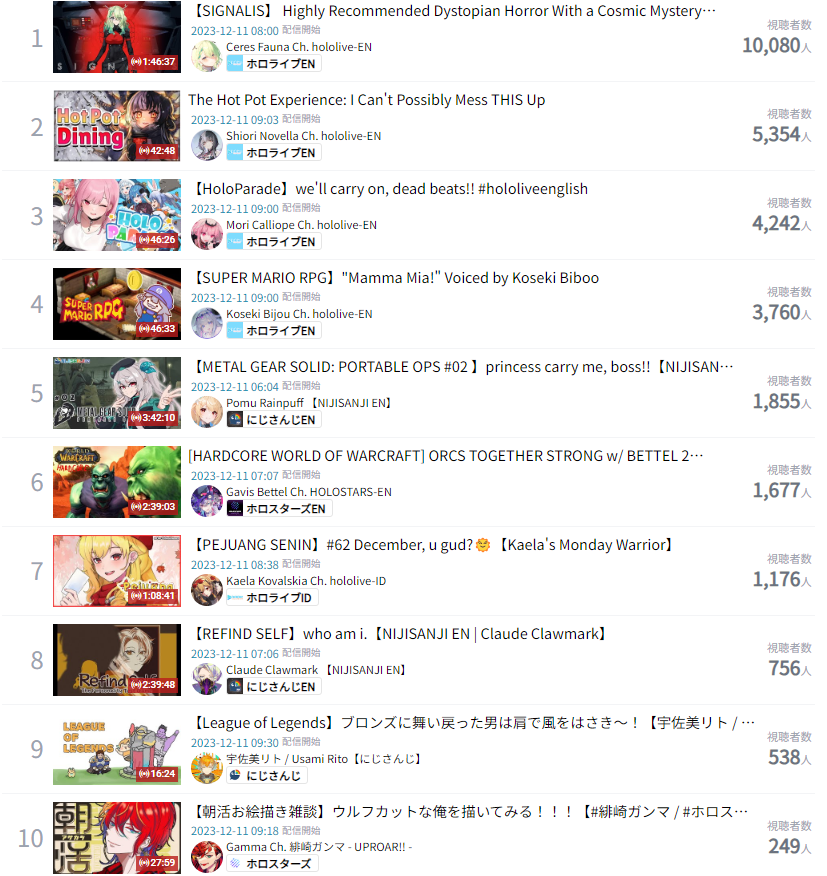Image resolution: width=827 pixels, height=876 pixels.
Task: Click Pomu Rainpuff's channel avatar icon
Action: coord(207,412)
